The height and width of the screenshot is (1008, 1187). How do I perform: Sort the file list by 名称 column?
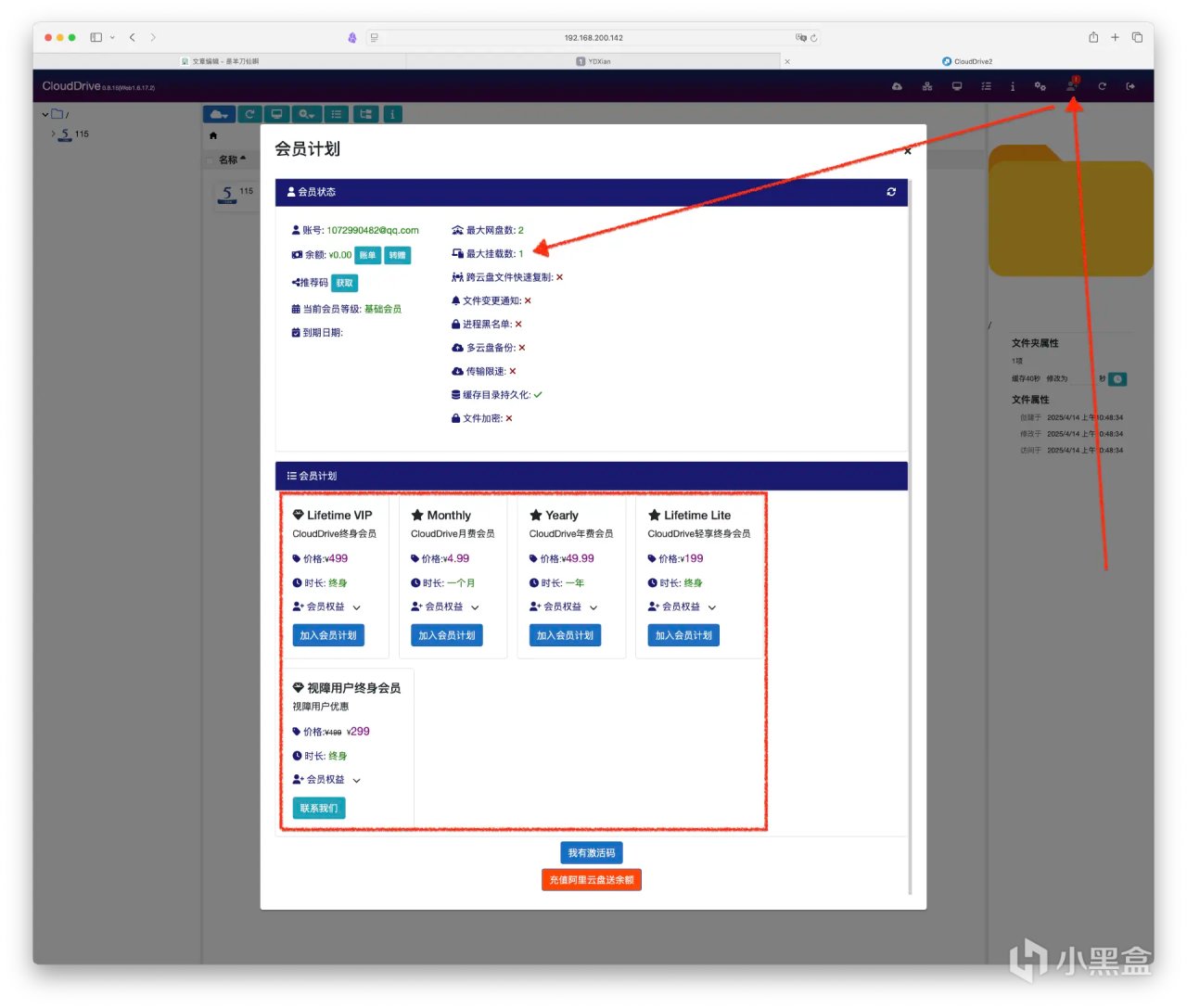tap(232, 159)
